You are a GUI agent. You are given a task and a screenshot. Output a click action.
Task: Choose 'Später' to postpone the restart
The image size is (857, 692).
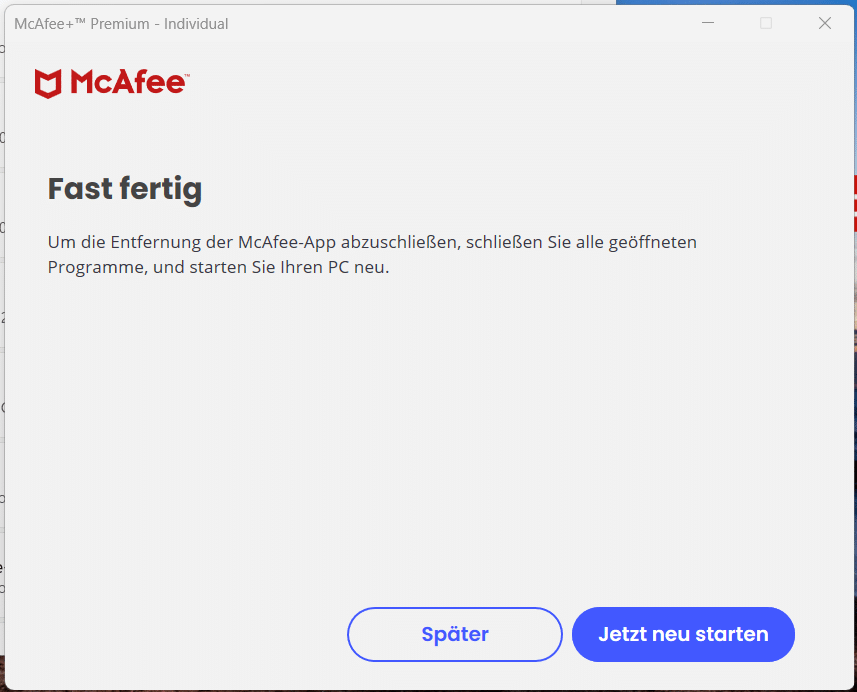(455, 634)
